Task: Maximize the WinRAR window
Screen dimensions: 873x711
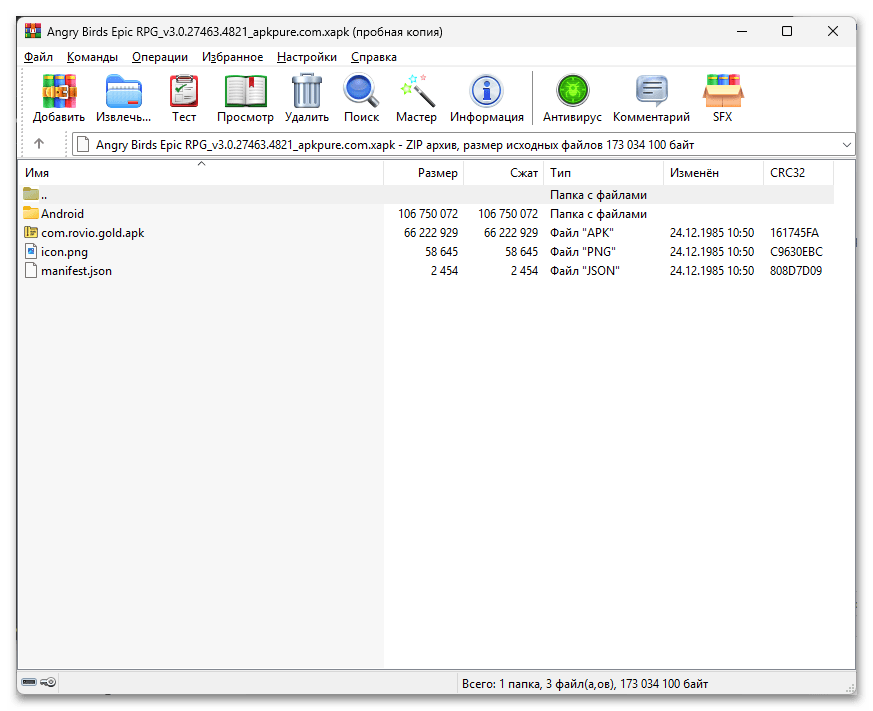Action: pyautogui.click(x=787, y=31)
